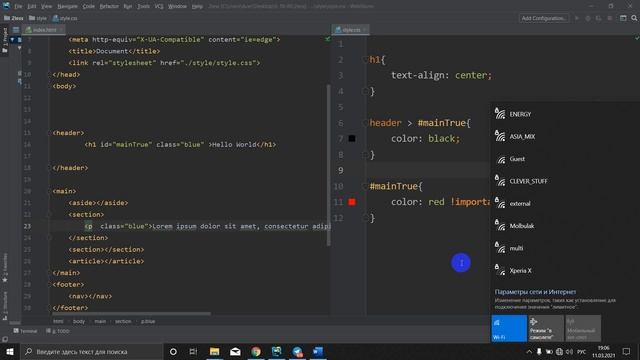Collapse the h1 rule fold marker on line 2
Viewport: 640px width, 360px height.
coord(365,60)
